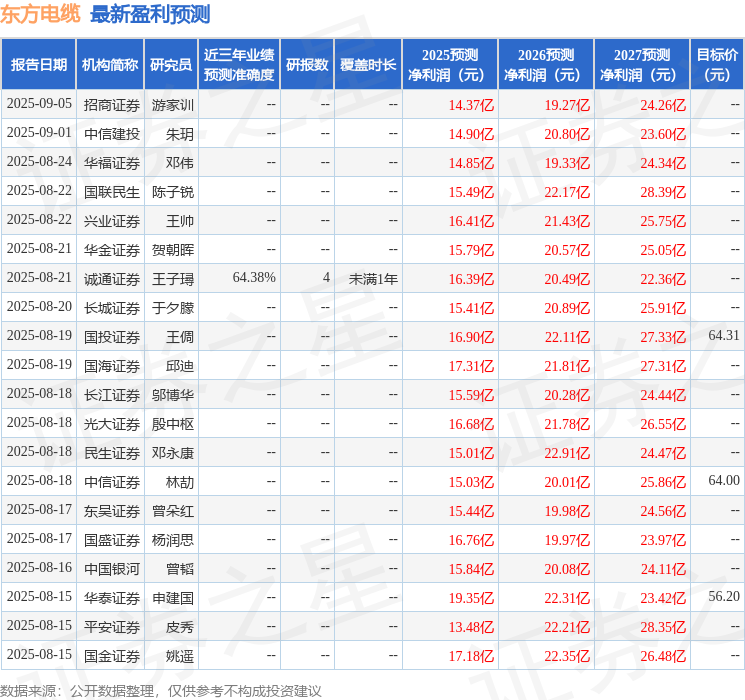Click the 国金证券 institution cell

112,655
